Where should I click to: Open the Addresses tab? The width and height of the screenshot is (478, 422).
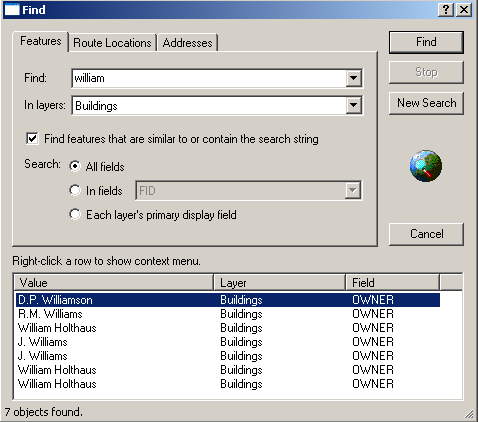187,43
